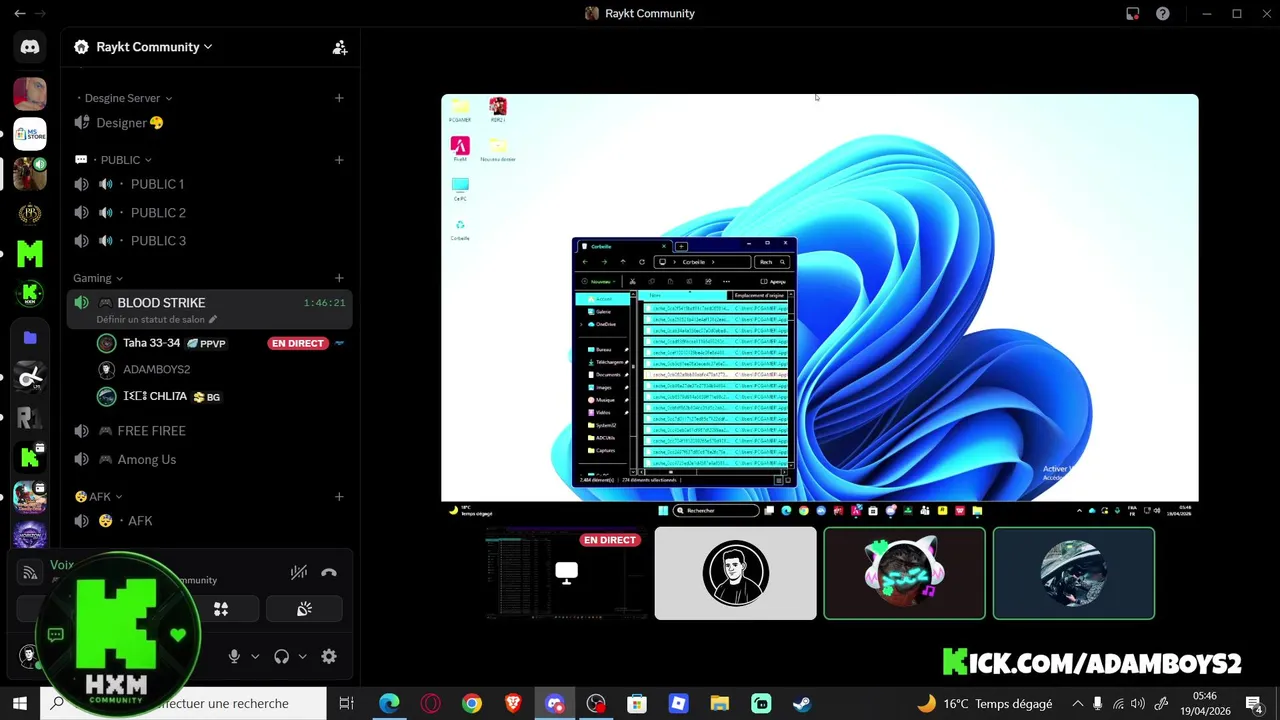Open the MS Store server icon
Viewport: 1280px width, 720px height.
(30, 134)
